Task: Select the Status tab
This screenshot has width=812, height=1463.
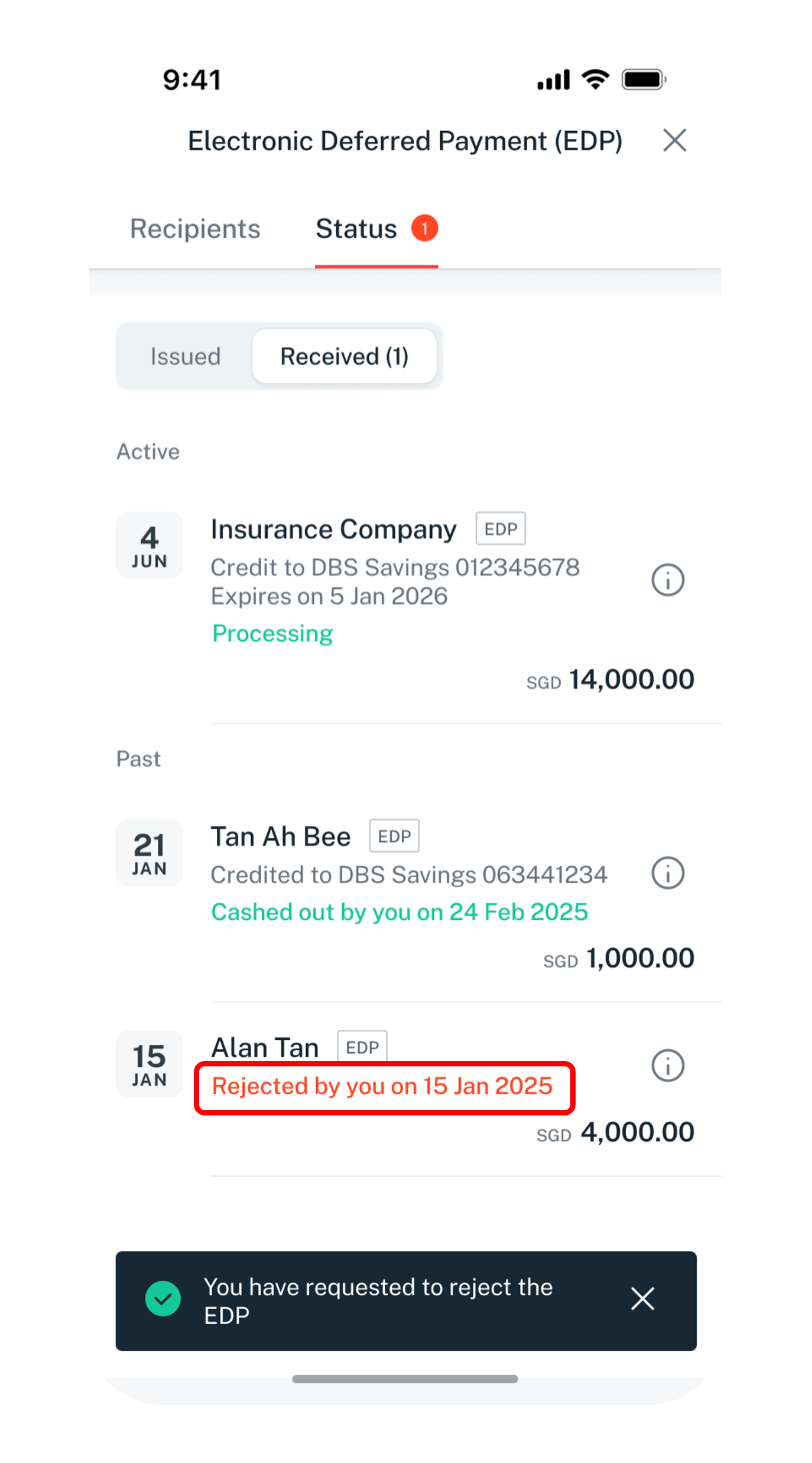Action: tap(376, 229)
